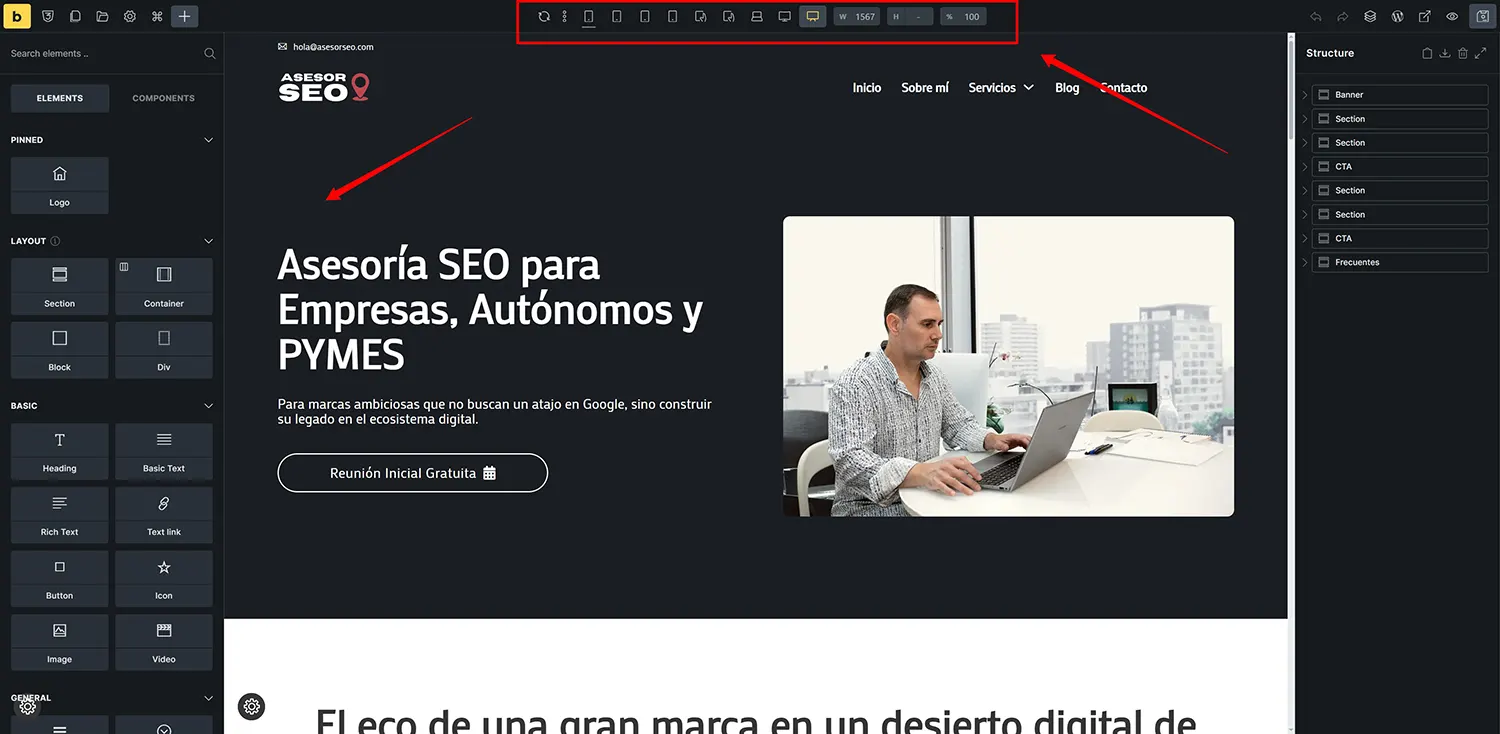Screen dimensions: 1500x734
Task: Click the Blog menu item in the header
Action: click(x=1066, y=88)
